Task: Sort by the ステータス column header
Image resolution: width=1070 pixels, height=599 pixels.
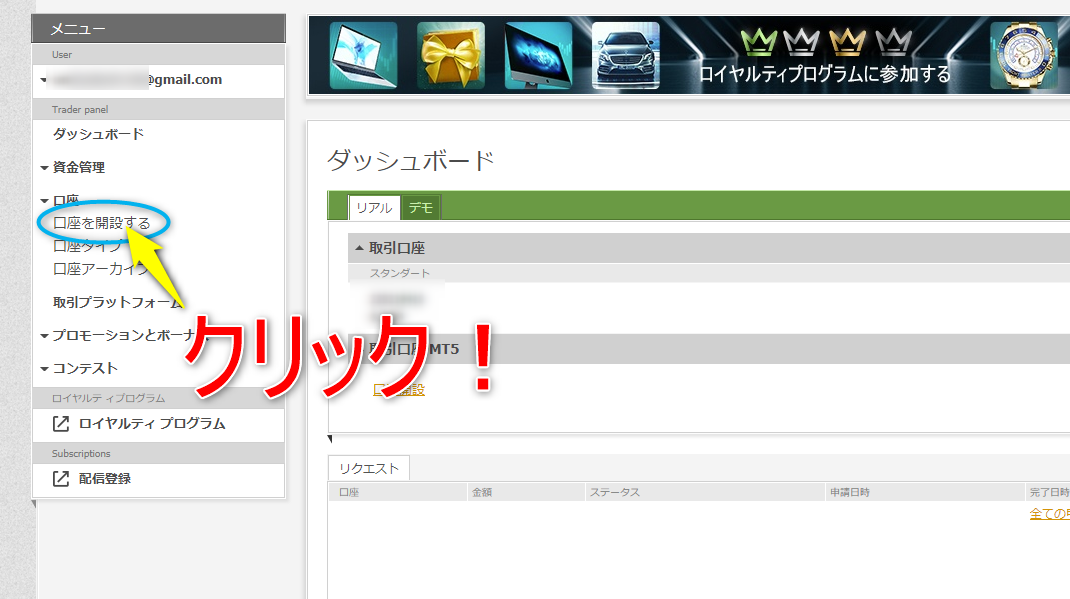Action: [x=705, y=492]
